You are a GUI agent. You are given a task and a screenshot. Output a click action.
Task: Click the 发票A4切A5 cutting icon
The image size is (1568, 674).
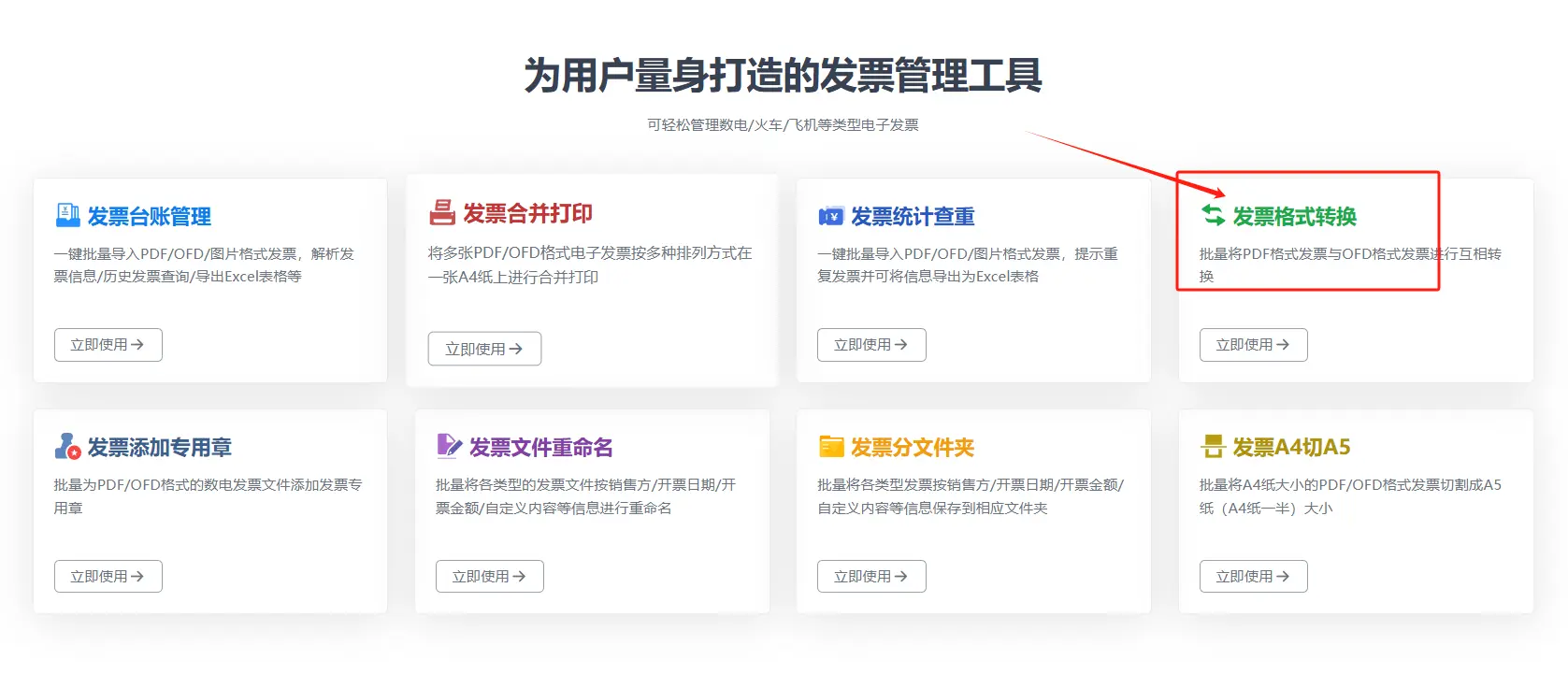[1213, 447]
